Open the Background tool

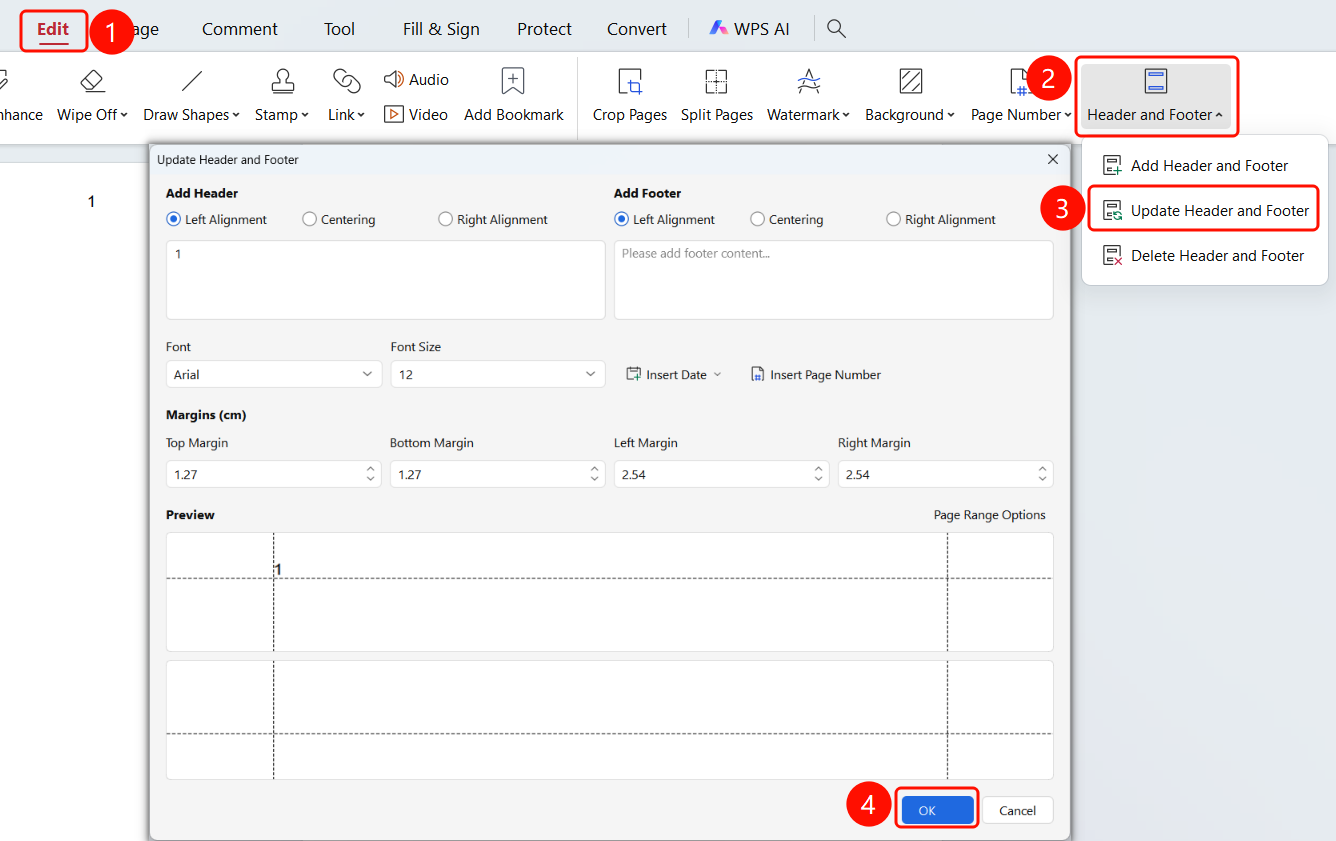(910, 96)
